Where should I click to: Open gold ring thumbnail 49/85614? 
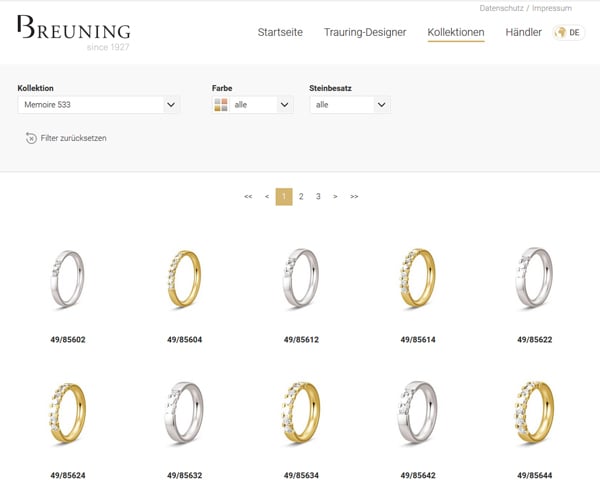[418, 279]
